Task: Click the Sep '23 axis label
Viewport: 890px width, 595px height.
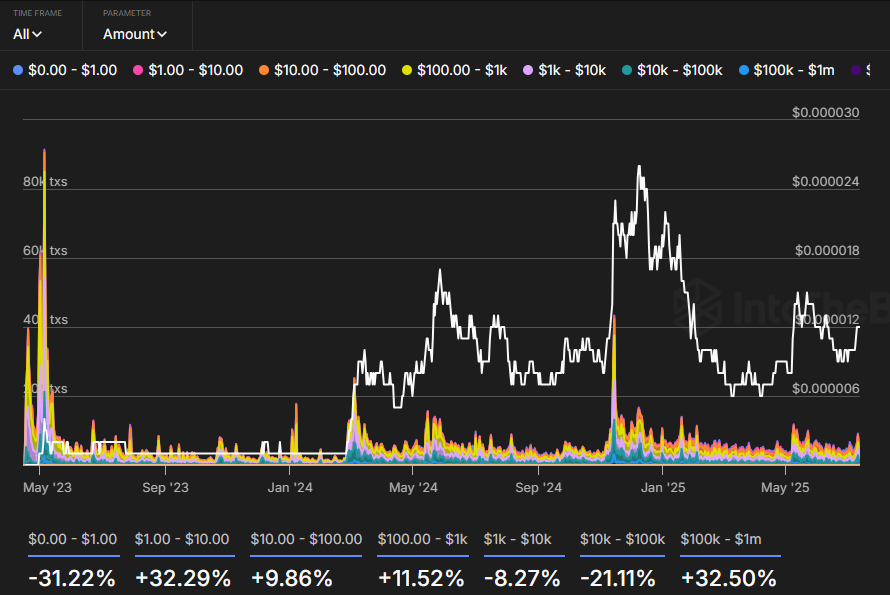Action: click(165, 488)
